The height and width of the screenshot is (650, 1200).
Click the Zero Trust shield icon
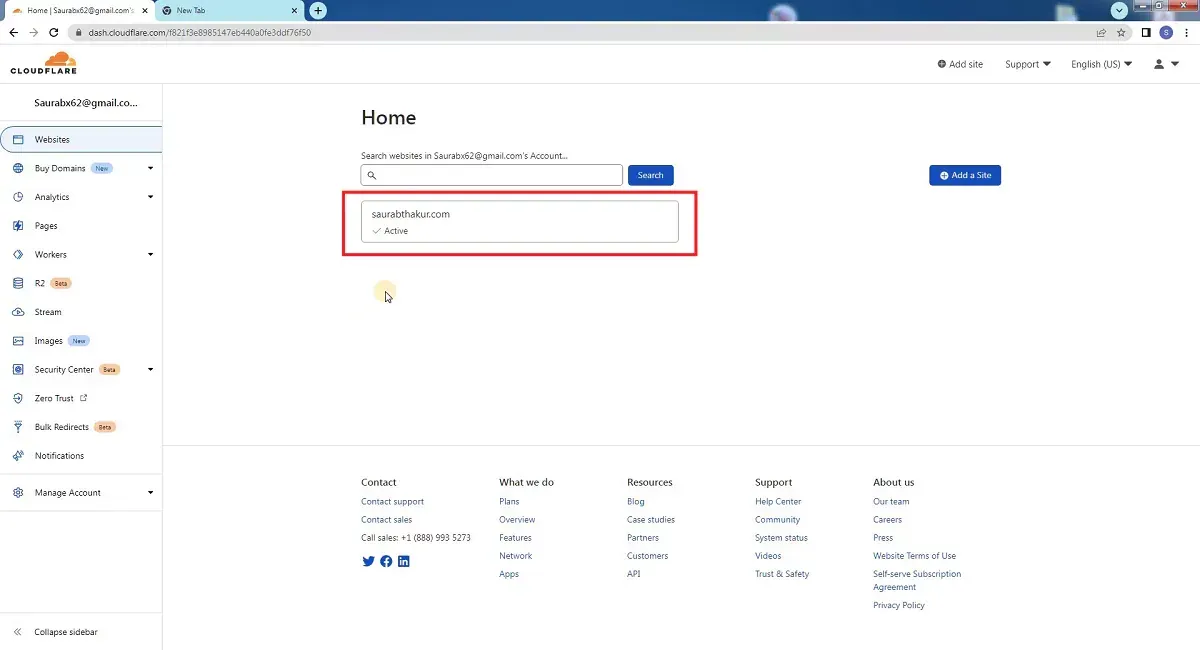click(18, 398)
